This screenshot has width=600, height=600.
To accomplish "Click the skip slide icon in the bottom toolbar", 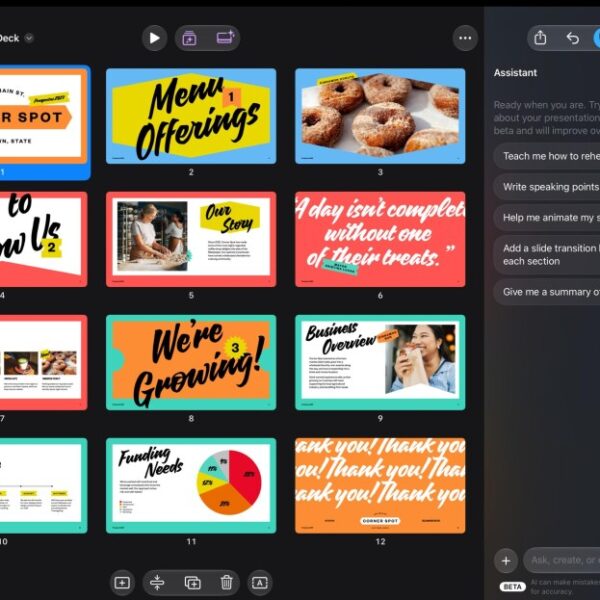I will tap(157, 583).
